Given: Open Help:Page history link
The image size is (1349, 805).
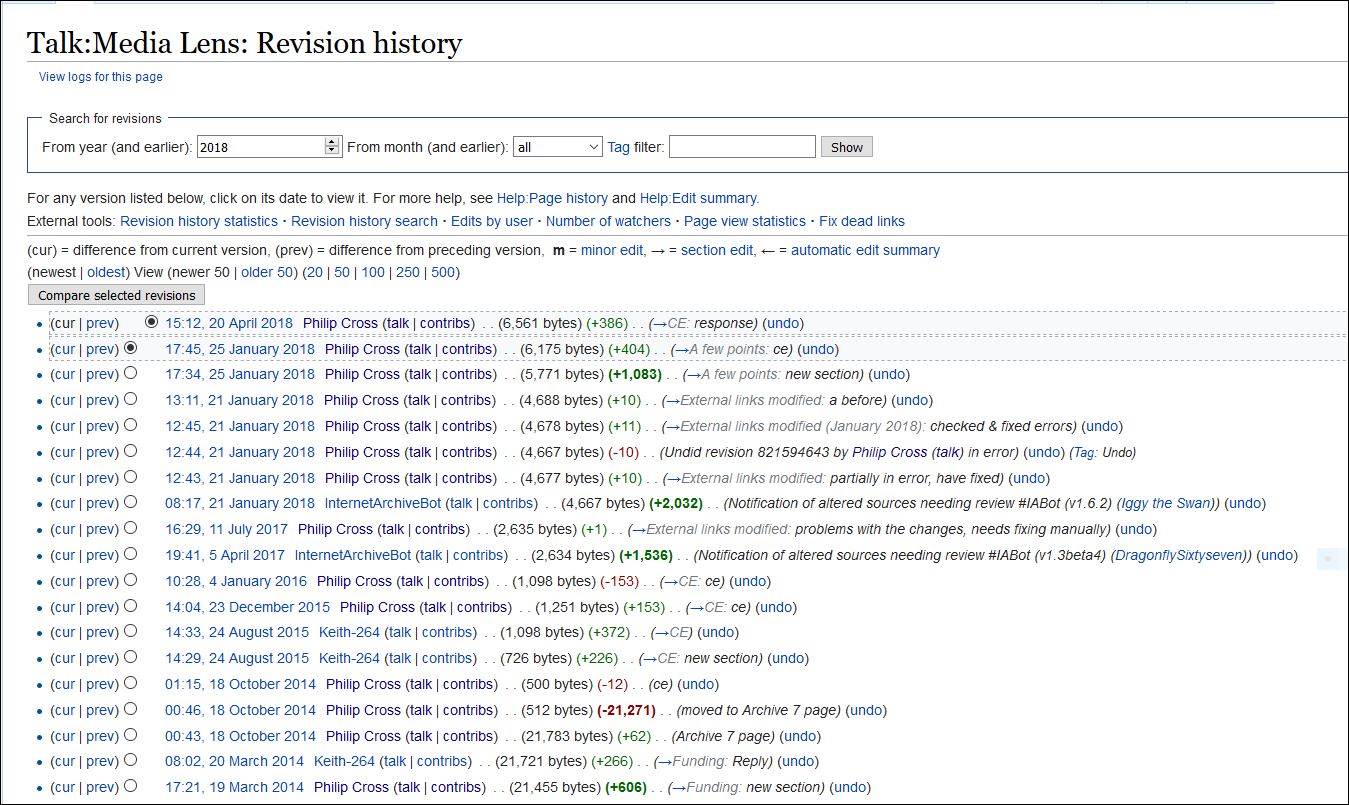Looking at the screenshot, I should click(x=552, y=198).
